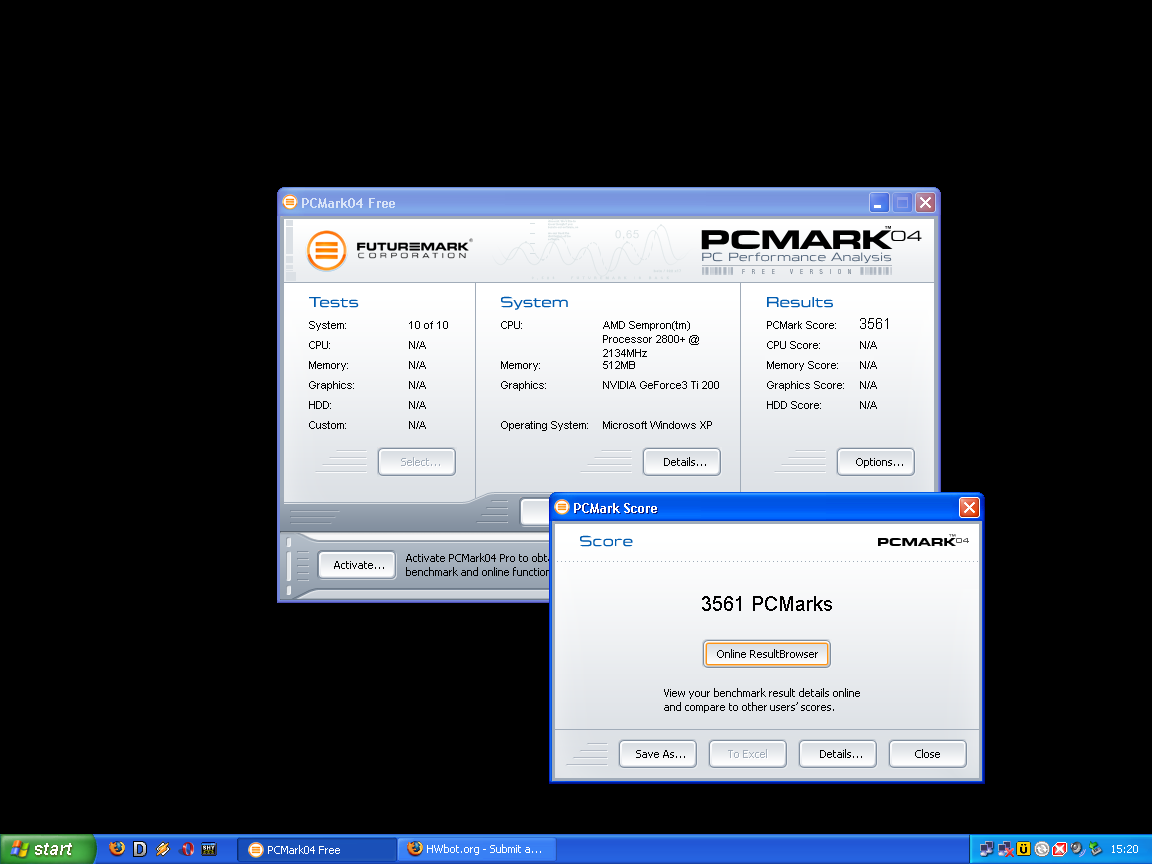
Task: Click PCMark Score value 3561 in Results
Action: pos(874,324)
